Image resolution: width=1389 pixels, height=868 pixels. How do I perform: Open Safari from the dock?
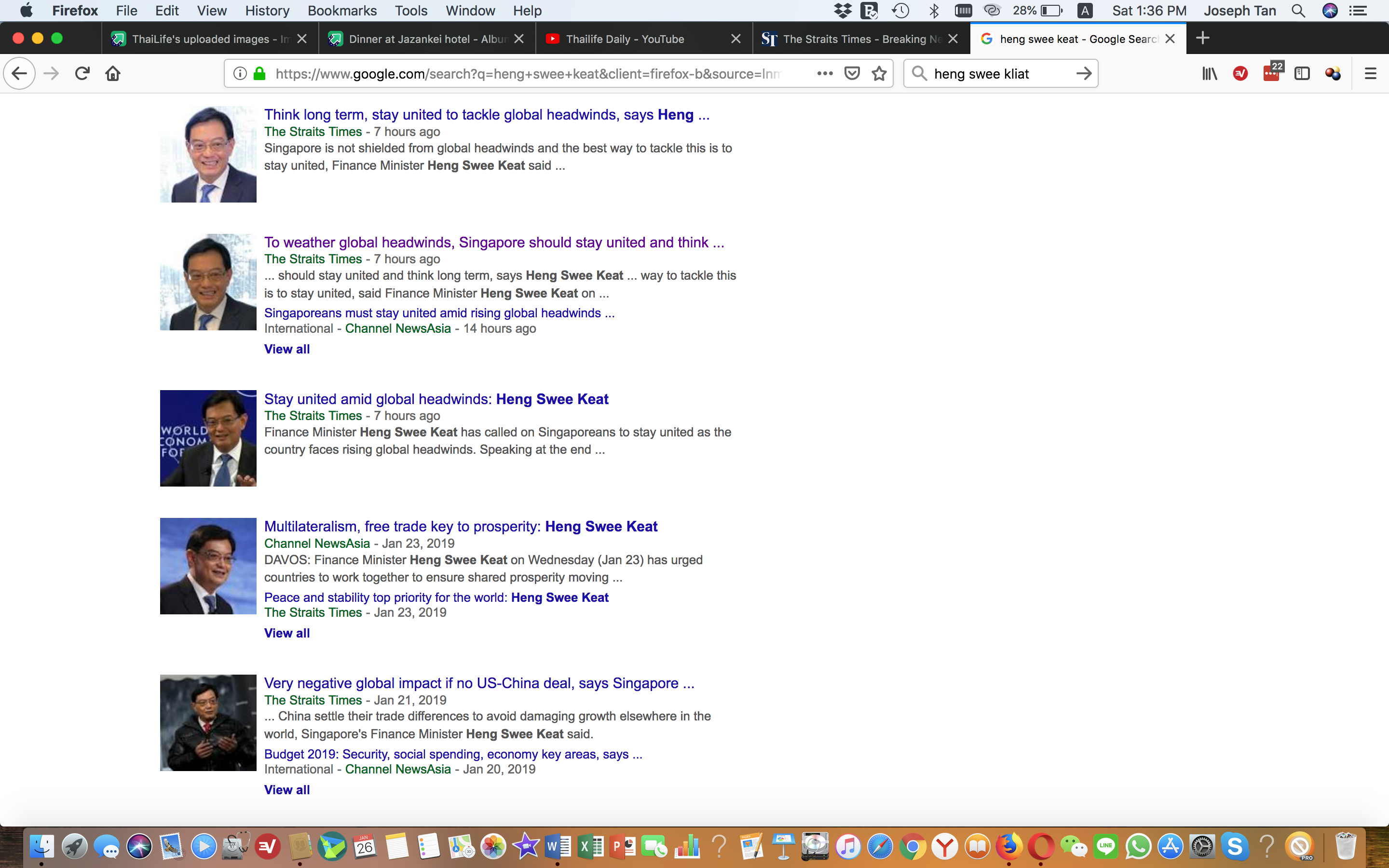pyautogui.click(x=880, y=846)
